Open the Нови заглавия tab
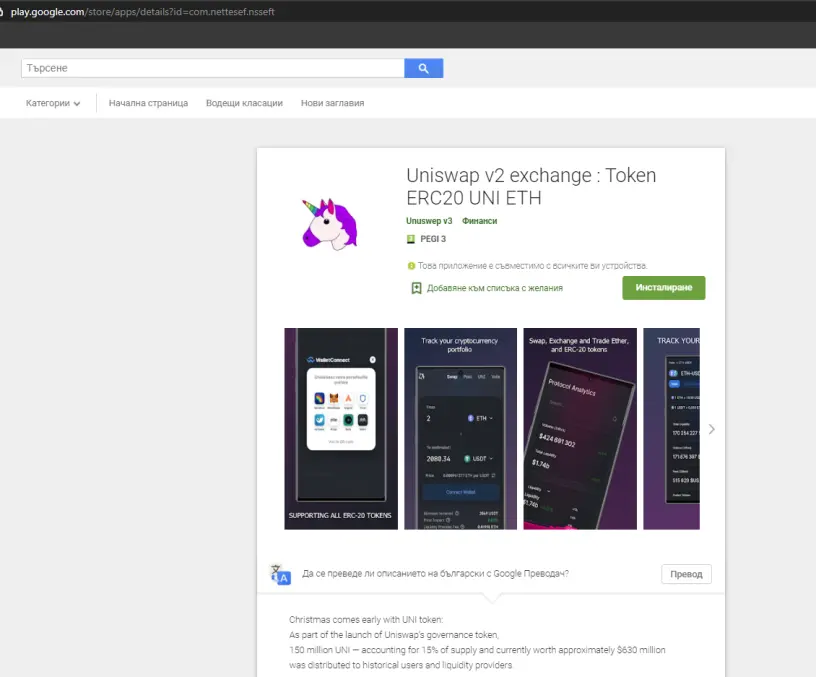Screen dimensions: 816x677 coord(333,103)
